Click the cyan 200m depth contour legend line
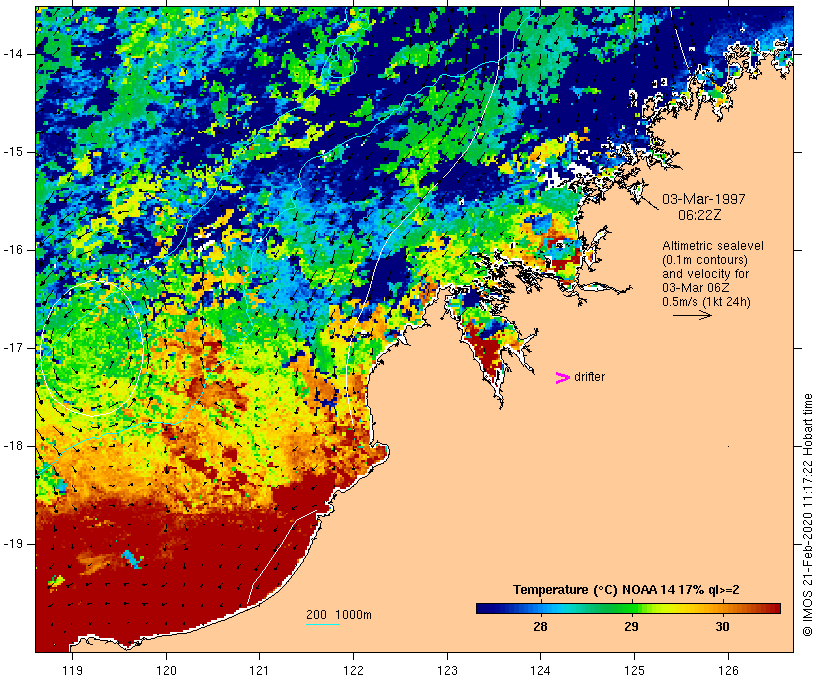Screen dimensions: 820x680 point(323,624)
